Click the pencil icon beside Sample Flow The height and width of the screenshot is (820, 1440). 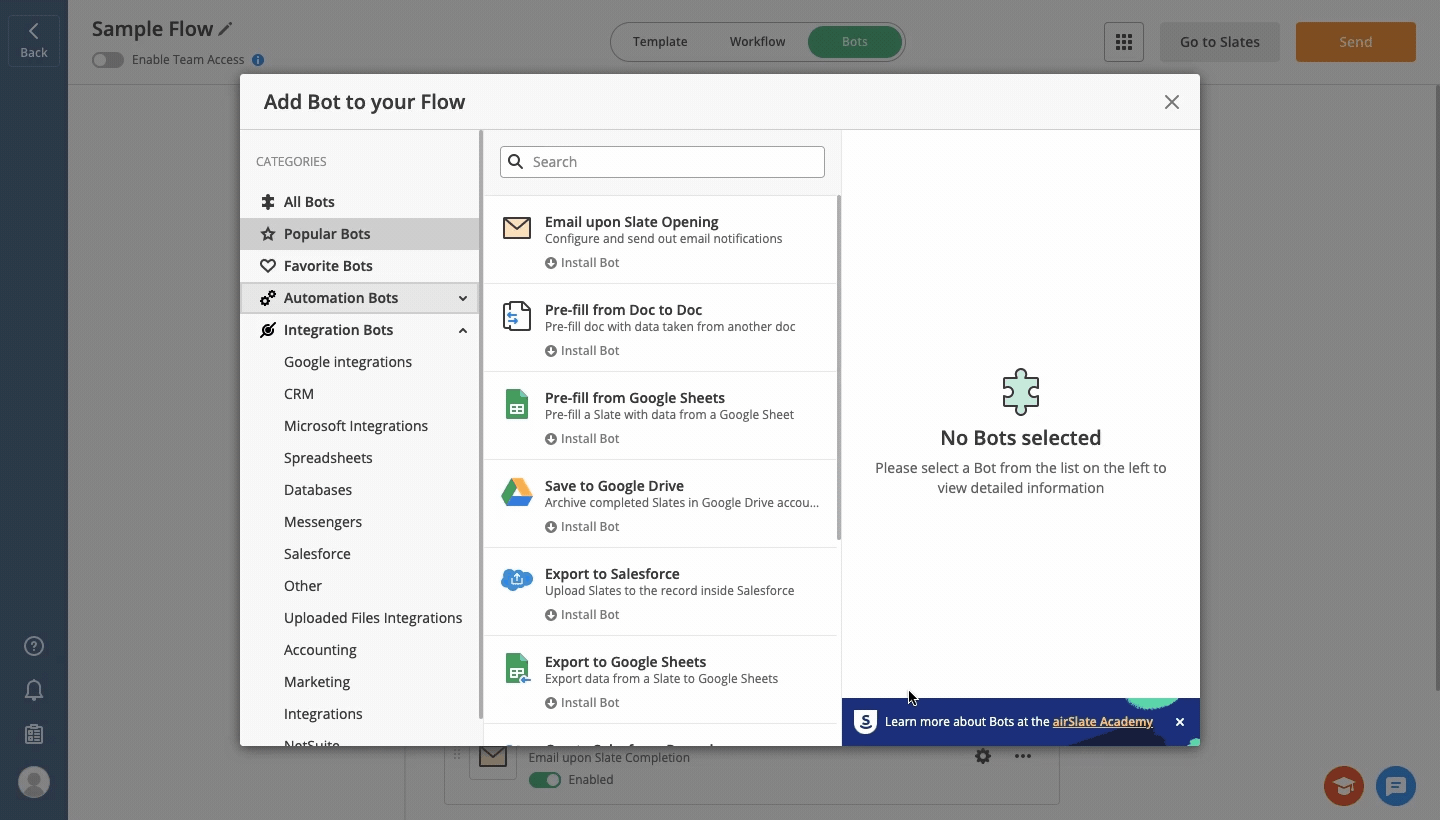(x=226, y=30)
